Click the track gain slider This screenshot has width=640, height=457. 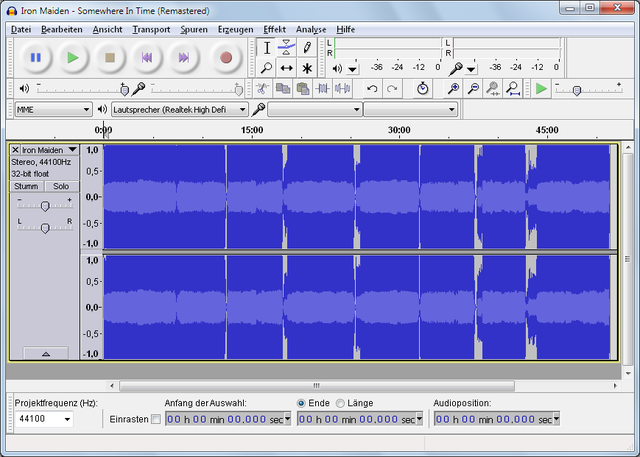point(44,205)
